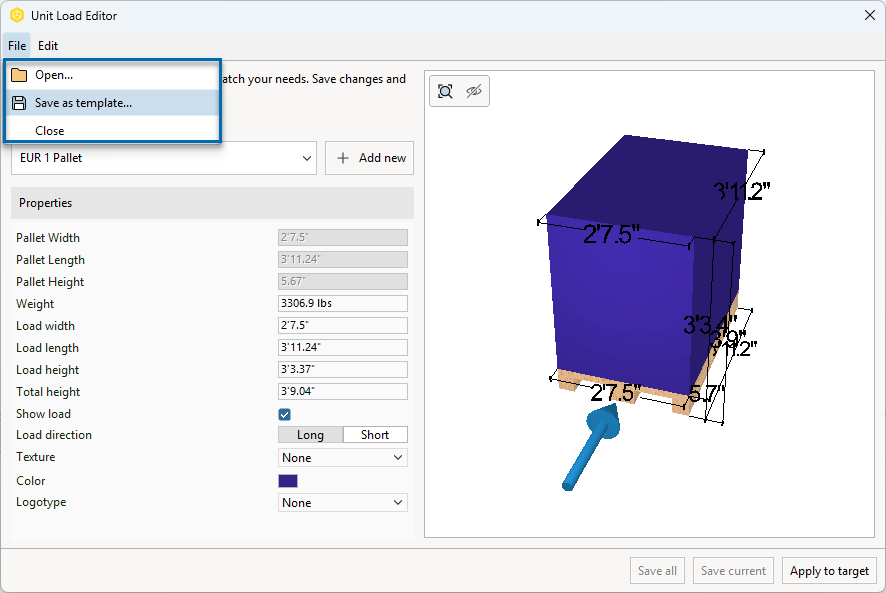Click the zoom-to-fit icon in 3D view

tap(445, 91)
